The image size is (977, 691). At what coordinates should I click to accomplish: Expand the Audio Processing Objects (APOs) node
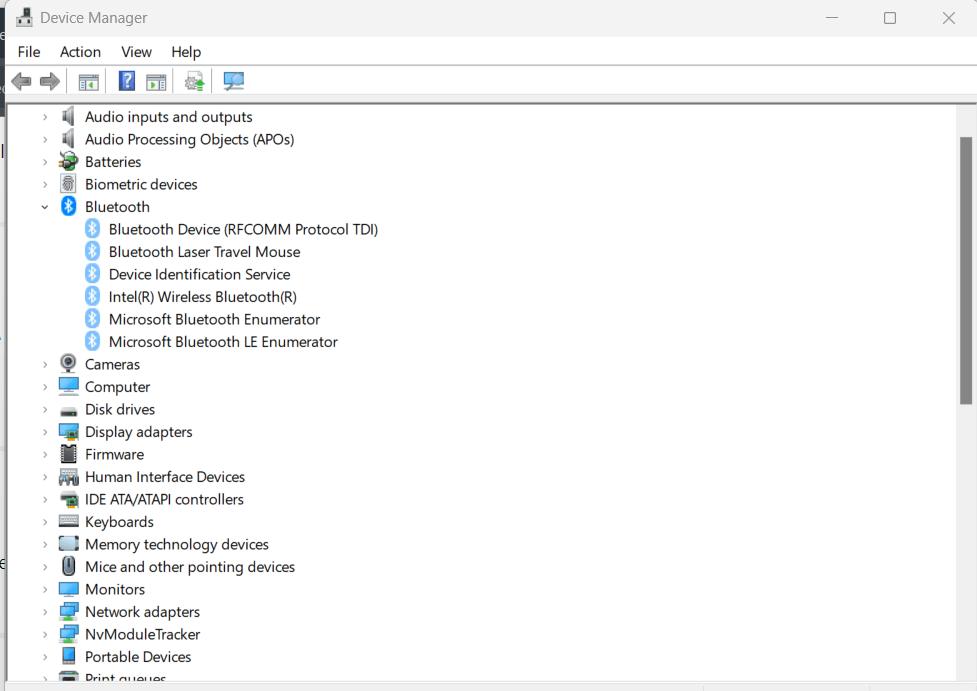tap(45, 140)
